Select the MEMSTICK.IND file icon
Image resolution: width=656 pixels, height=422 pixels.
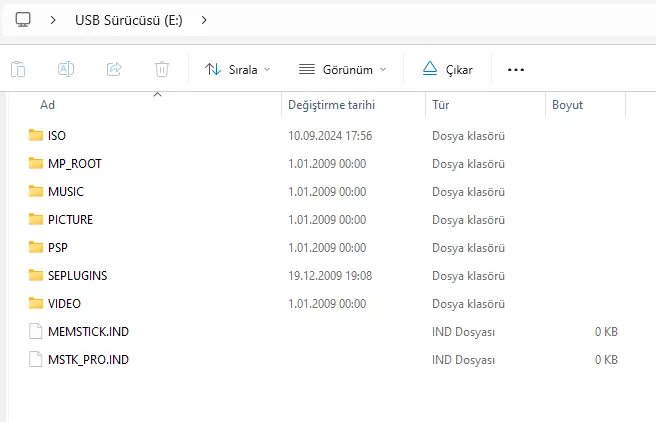click(36, 331)
